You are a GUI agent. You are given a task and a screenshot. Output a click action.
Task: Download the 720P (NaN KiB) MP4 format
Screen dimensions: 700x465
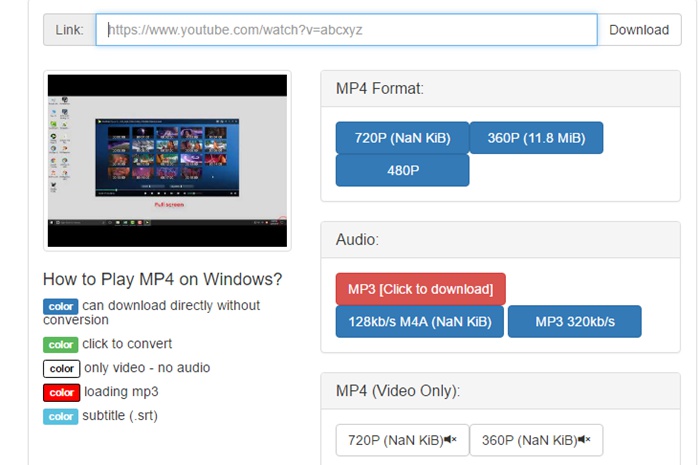(x=402, y=138)
